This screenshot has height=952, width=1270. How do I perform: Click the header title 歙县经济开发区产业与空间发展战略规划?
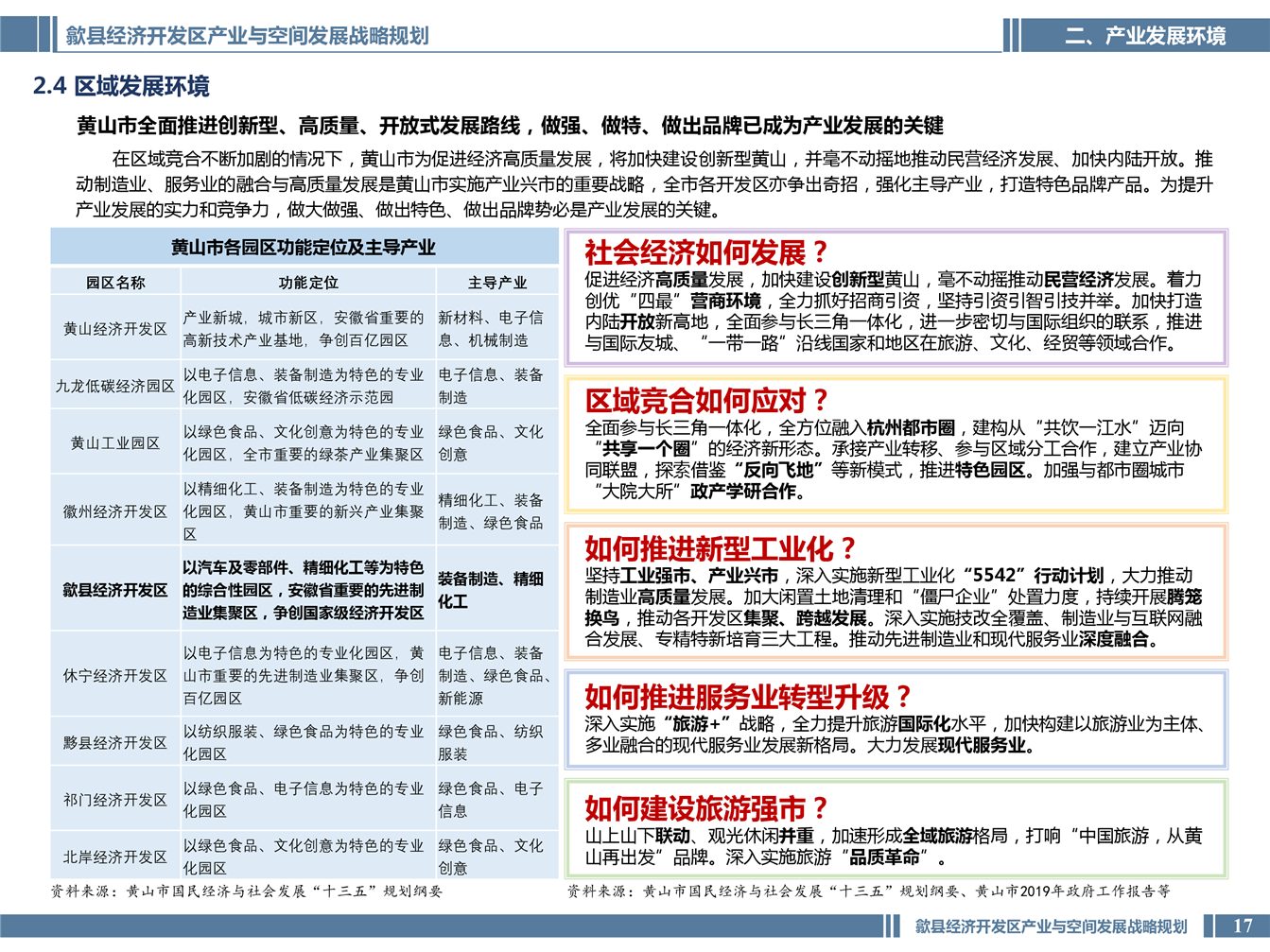(x=247, y=36)
